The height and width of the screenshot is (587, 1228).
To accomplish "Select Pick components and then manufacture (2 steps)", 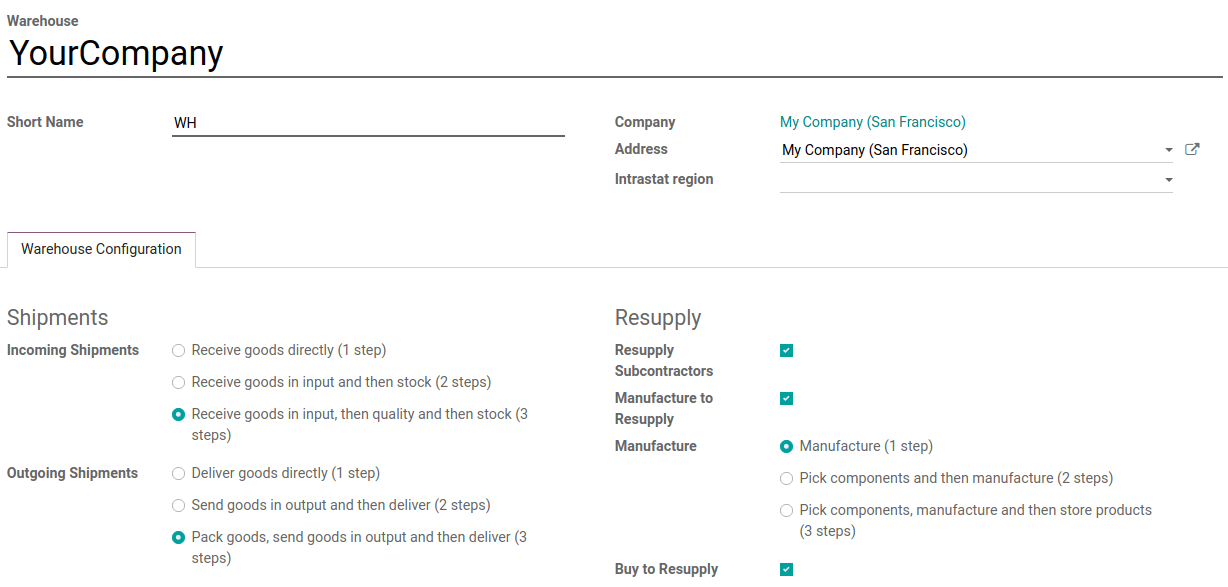I will (786, 478).
